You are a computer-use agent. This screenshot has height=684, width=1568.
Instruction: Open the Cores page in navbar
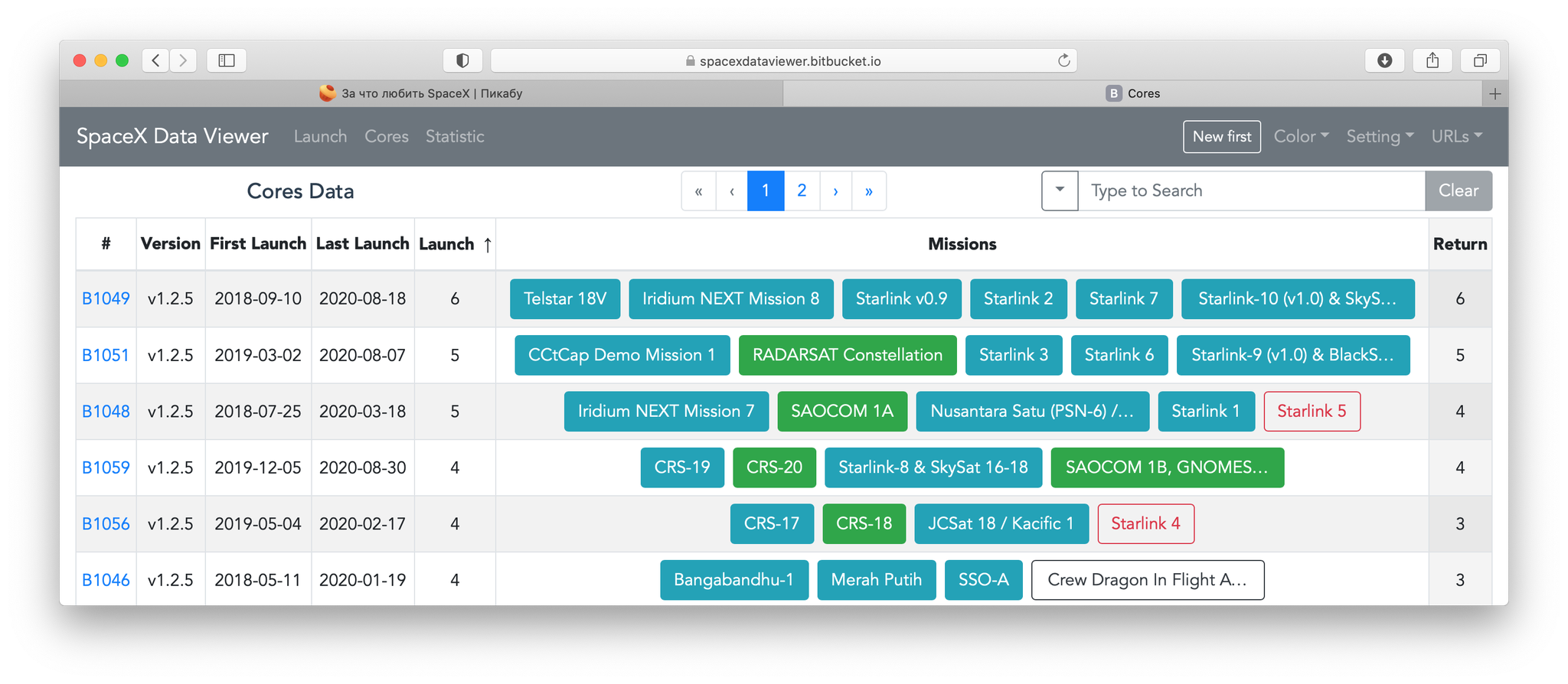point(387,136)
